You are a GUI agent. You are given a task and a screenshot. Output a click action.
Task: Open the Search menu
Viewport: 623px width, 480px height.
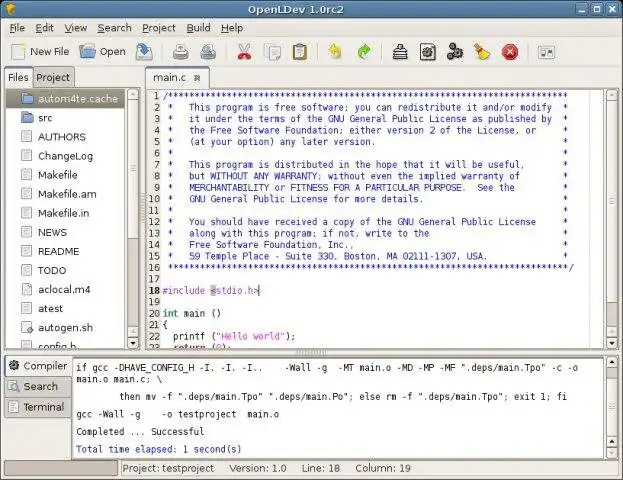pos(114,28)
